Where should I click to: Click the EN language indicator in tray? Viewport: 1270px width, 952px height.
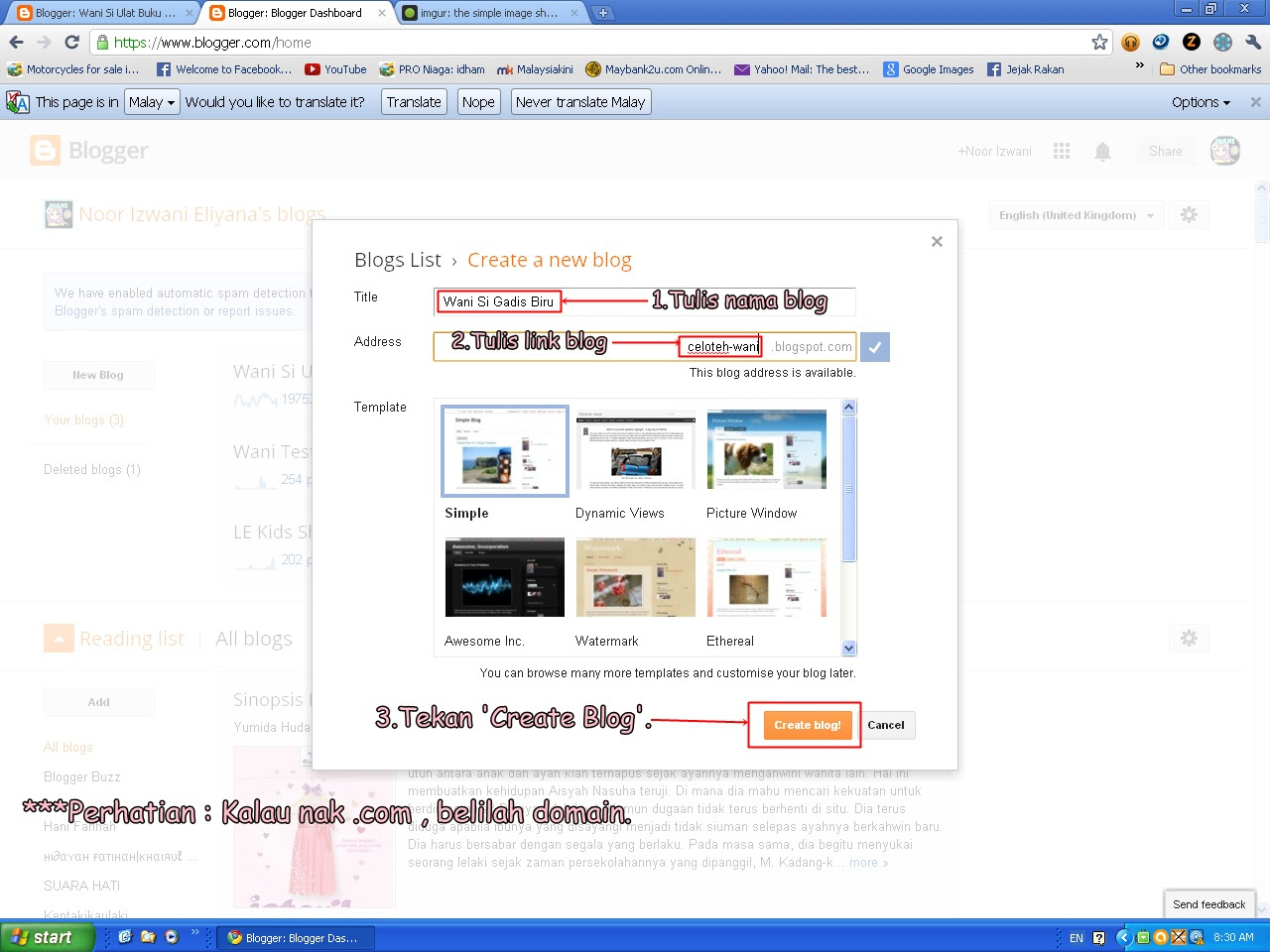tap(1077, 937)
